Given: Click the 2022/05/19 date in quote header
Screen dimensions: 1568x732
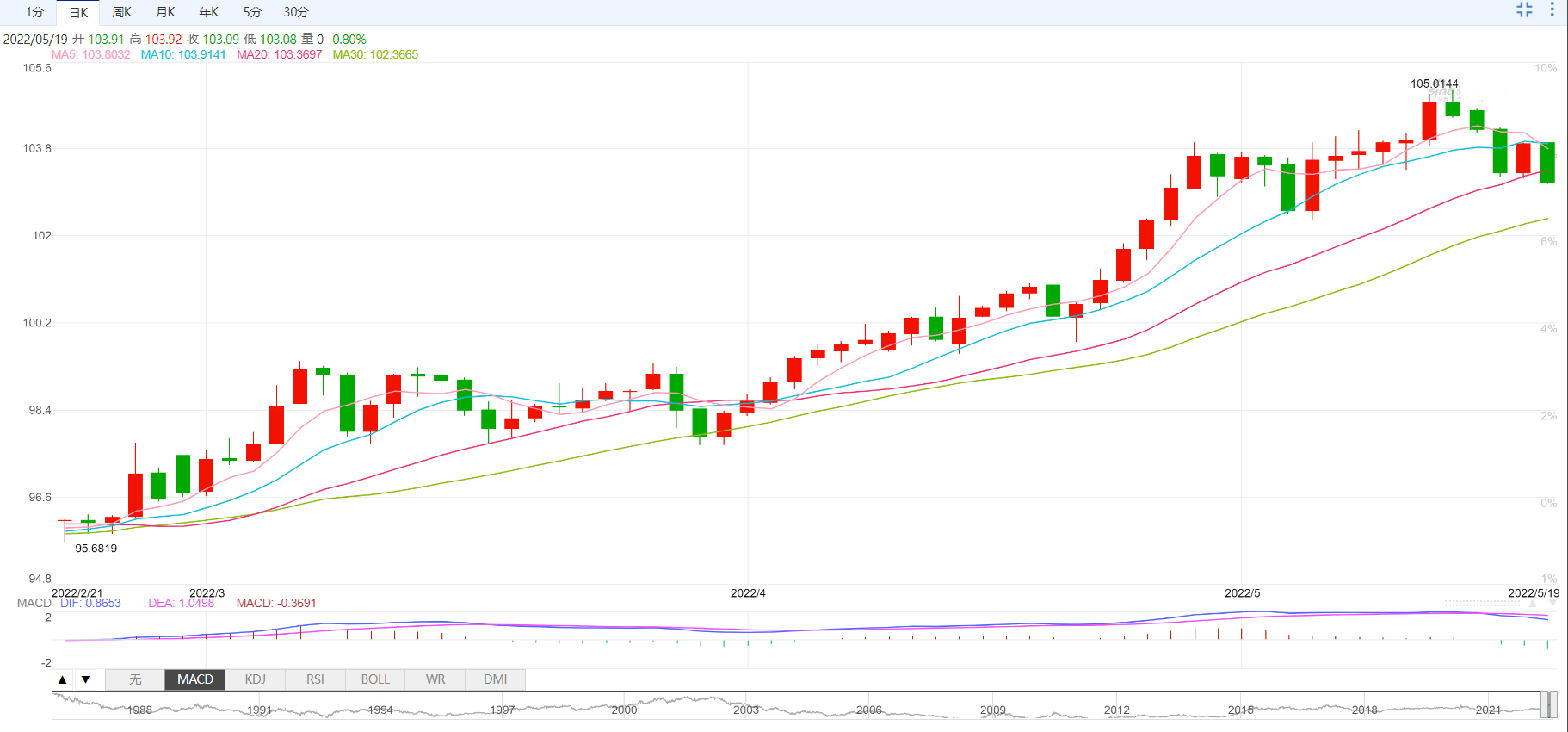Looking at the screenshot, I should (35, 39).
